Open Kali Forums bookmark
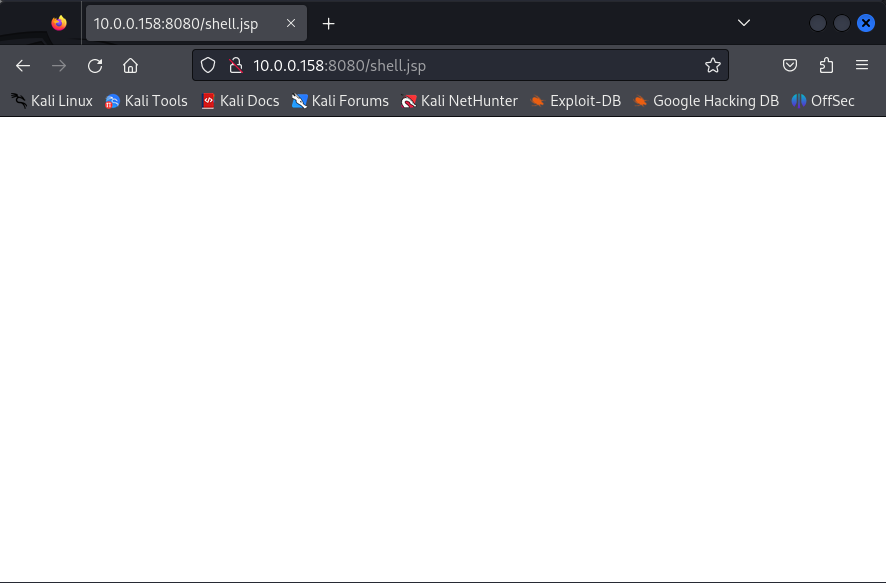 click(340, 101)
